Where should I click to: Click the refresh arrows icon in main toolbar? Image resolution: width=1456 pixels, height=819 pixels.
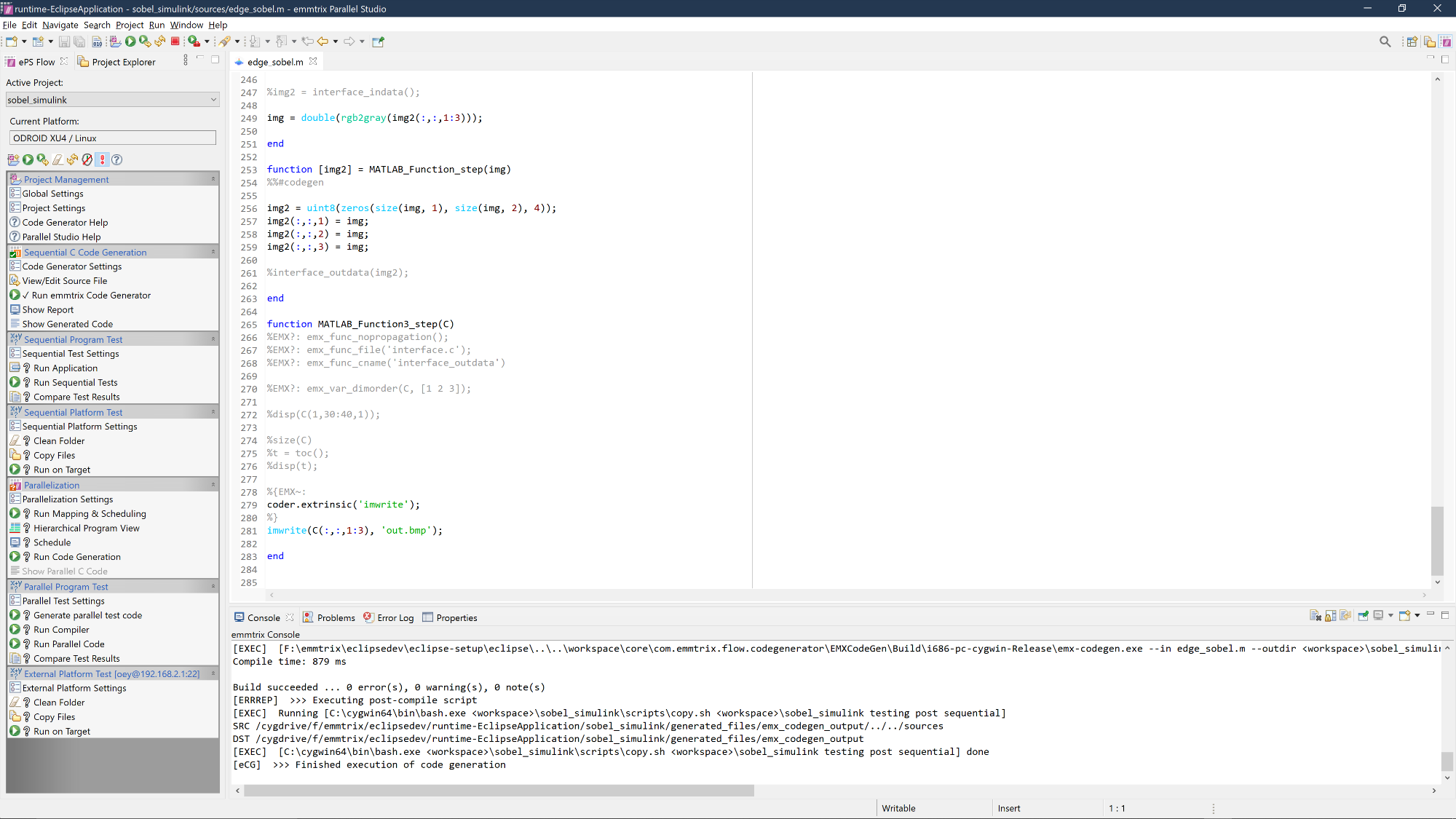(x=160, y=41)
